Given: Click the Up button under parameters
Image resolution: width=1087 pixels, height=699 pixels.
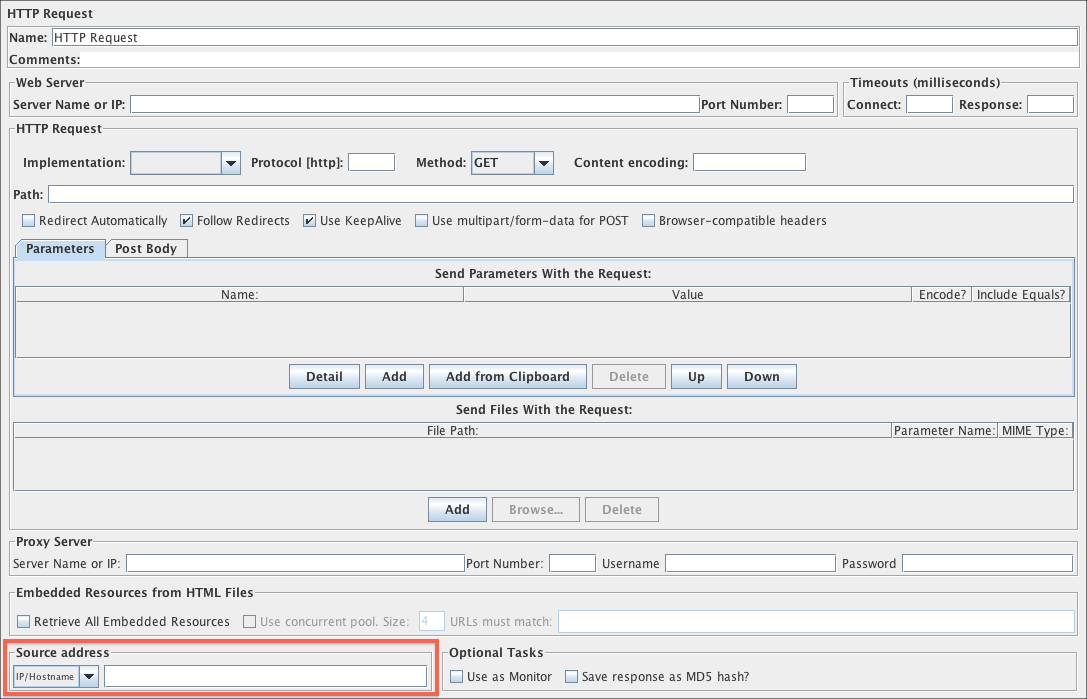Looking at the screenshot, I should pos(696,377).
